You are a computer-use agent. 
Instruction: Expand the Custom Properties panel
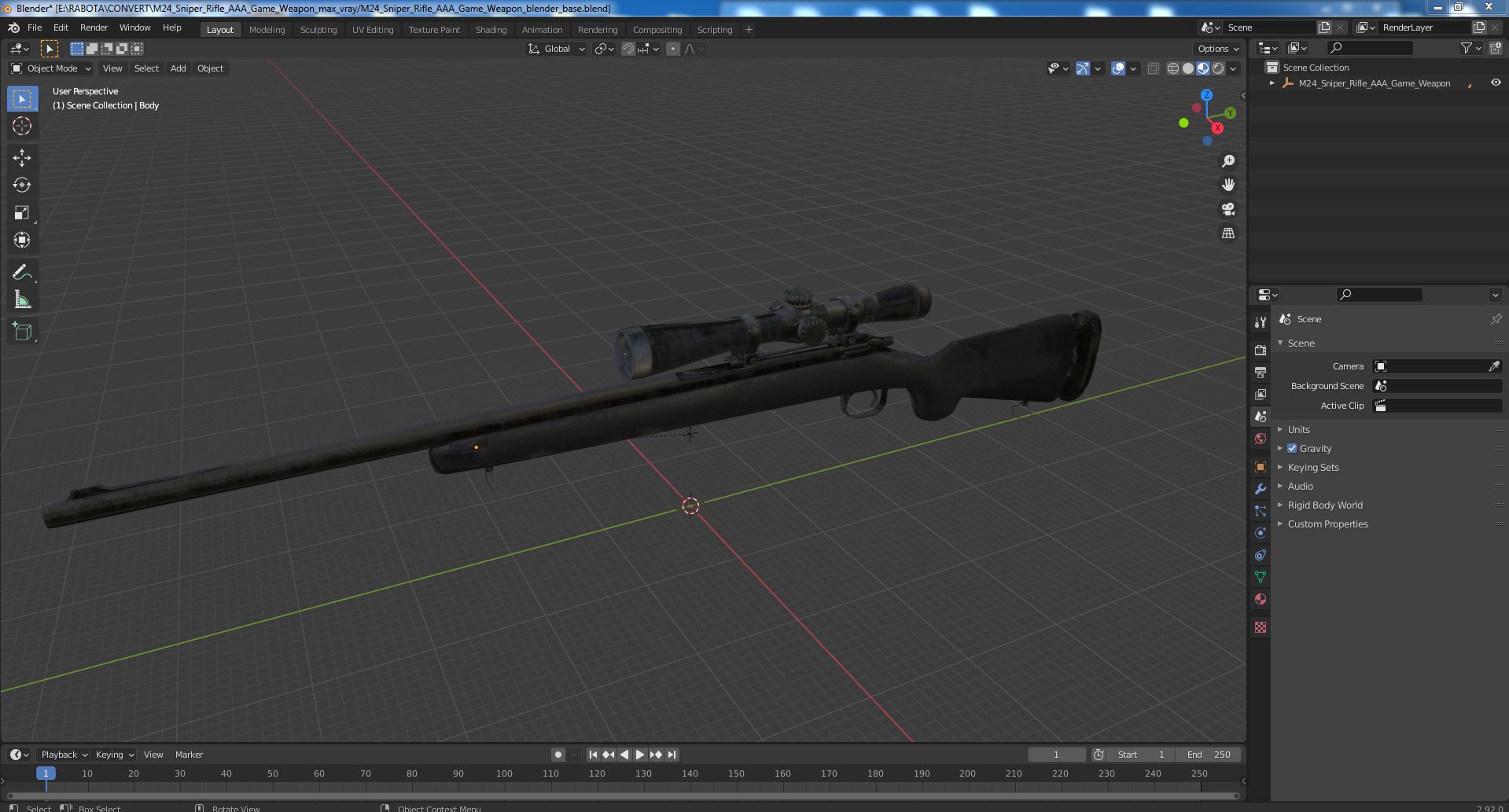pyautogui.click(x=1327, y=524)
